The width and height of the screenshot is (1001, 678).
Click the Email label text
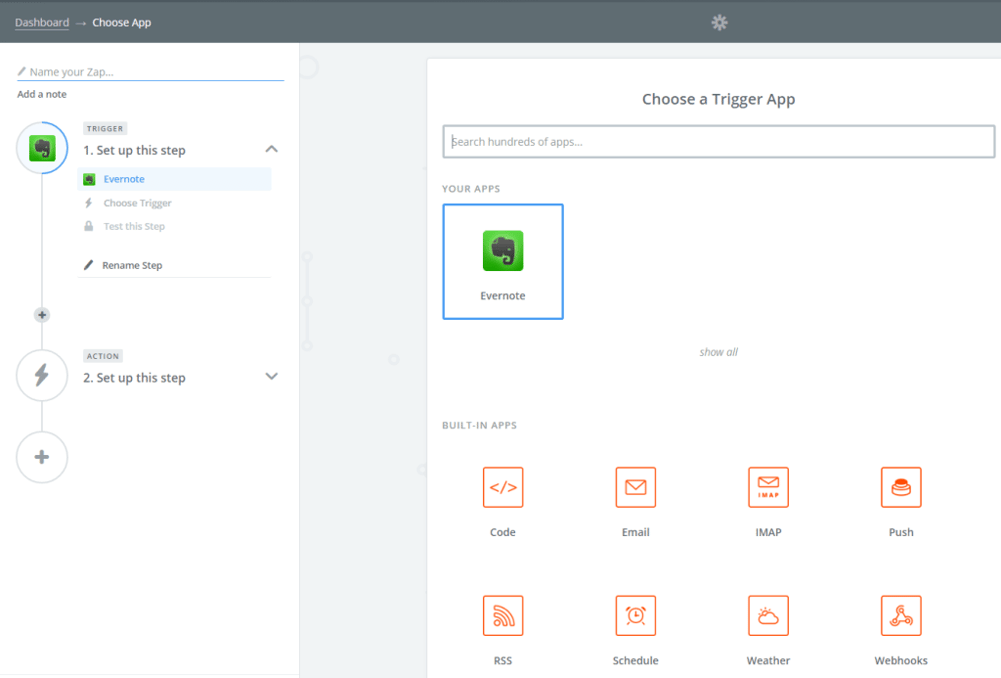[x=636, y=532]
